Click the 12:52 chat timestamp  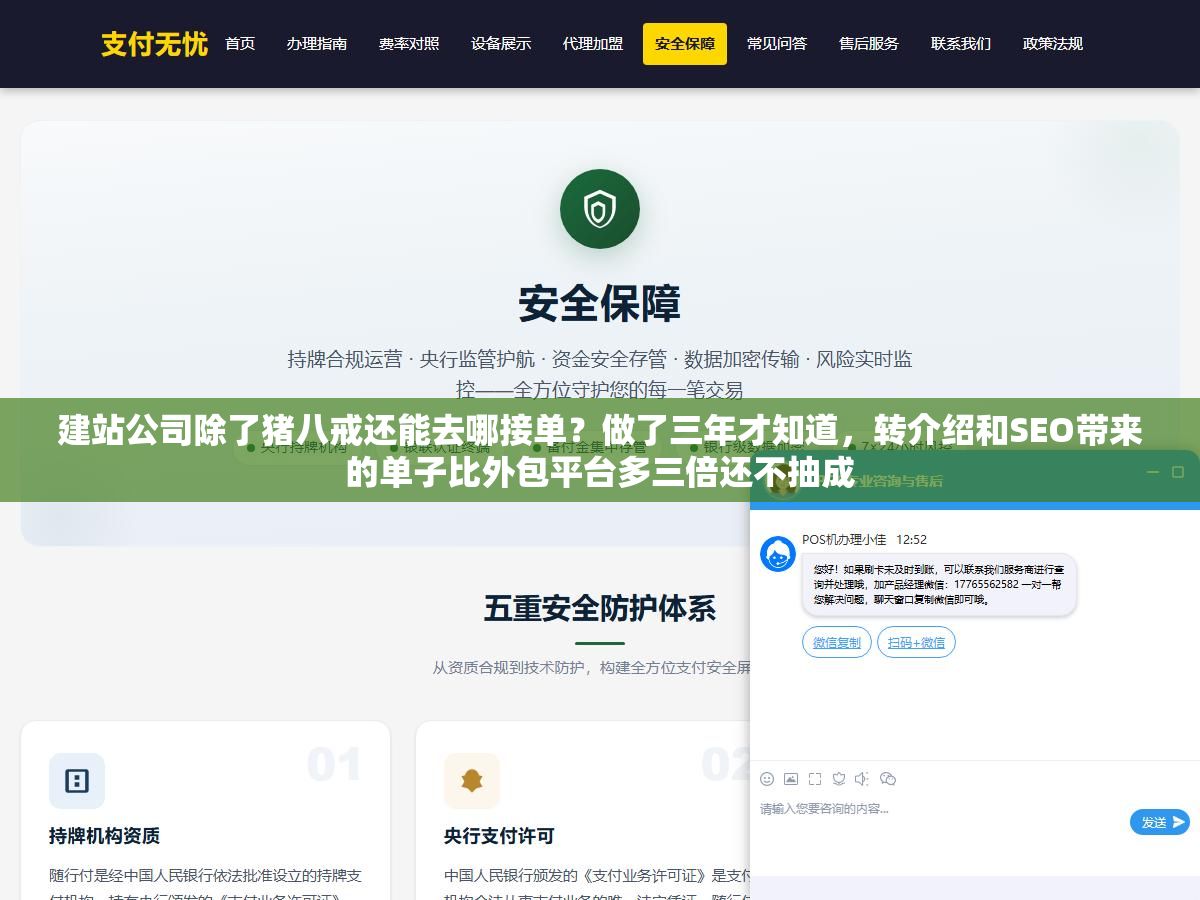pyautogui.click(x=911, y=539)
